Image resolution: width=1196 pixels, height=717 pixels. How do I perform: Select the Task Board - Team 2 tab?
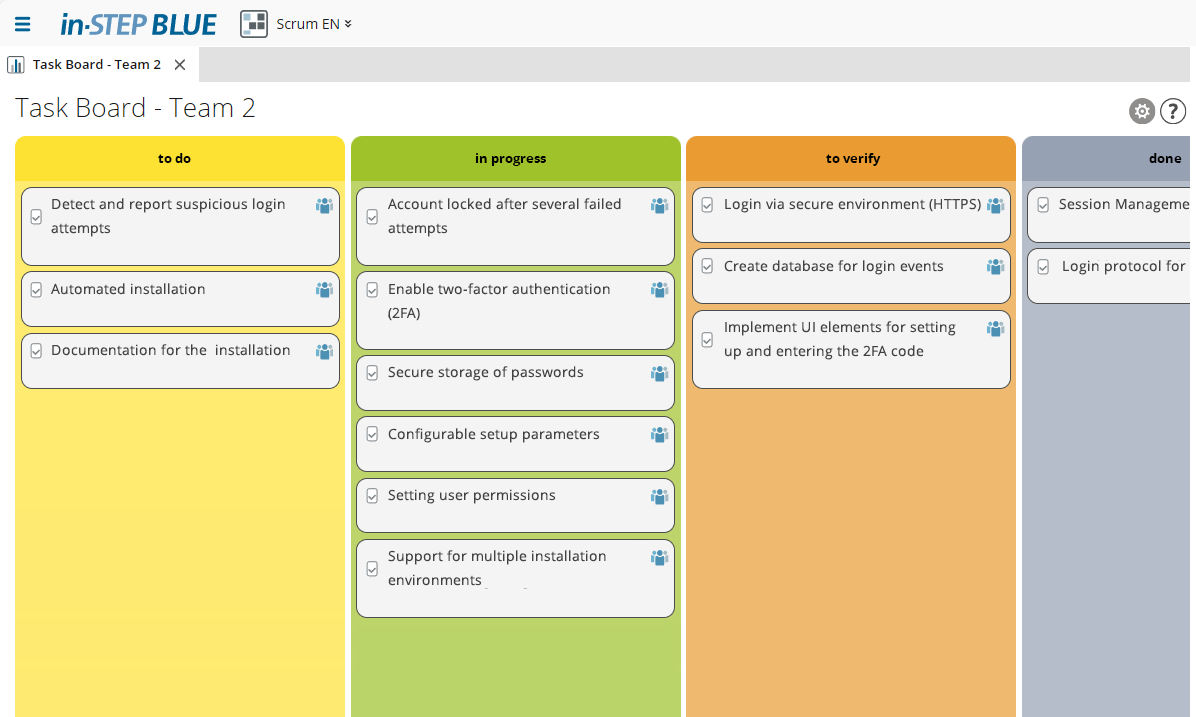(97, 65)
